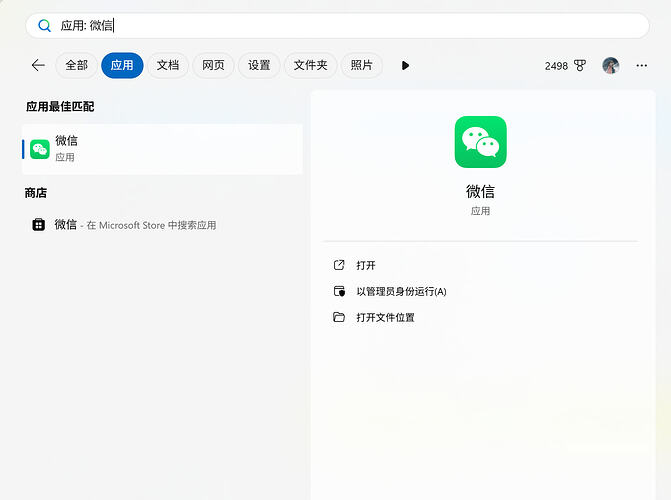The image size is (671, 500).
Task: Go back with the left arrow
Action: (x=38, y=65)
